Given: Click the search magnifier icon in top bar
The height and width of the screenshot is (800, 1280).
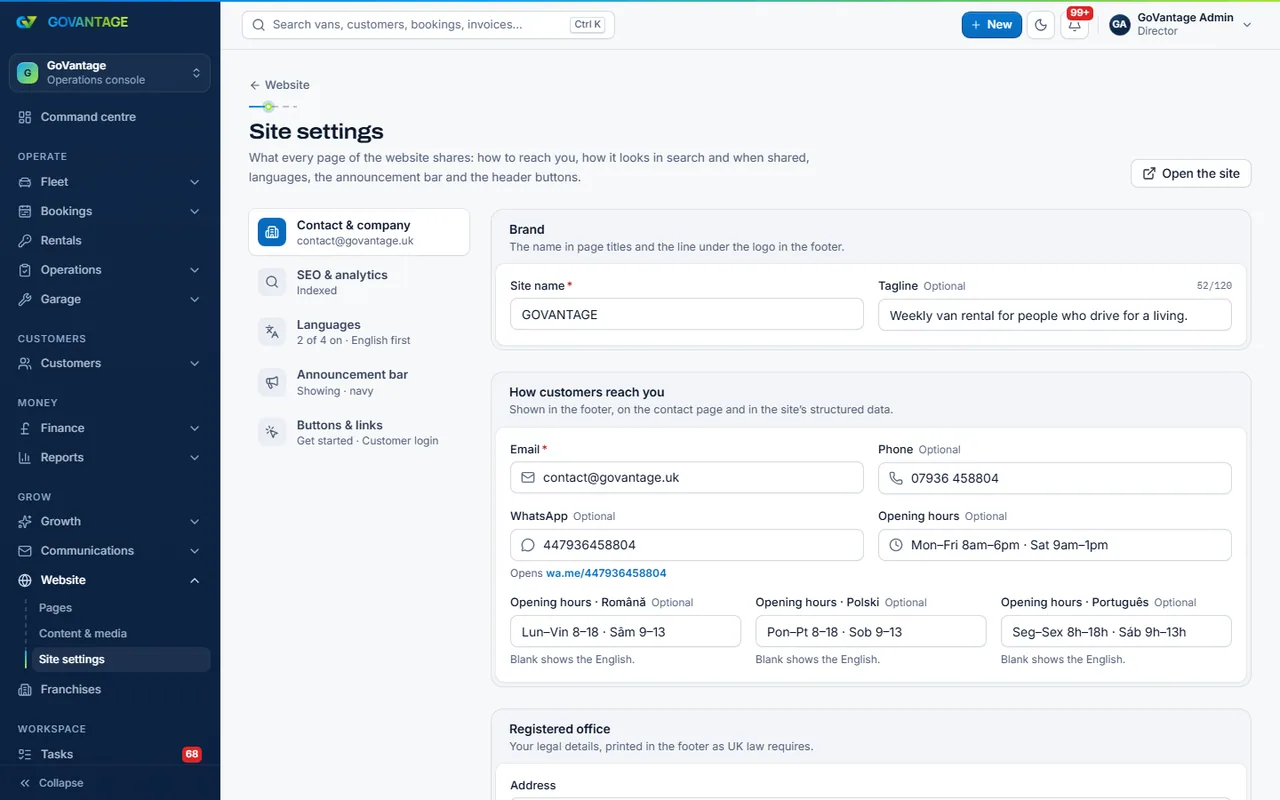Looking at the screenshot, I should 259,25.
